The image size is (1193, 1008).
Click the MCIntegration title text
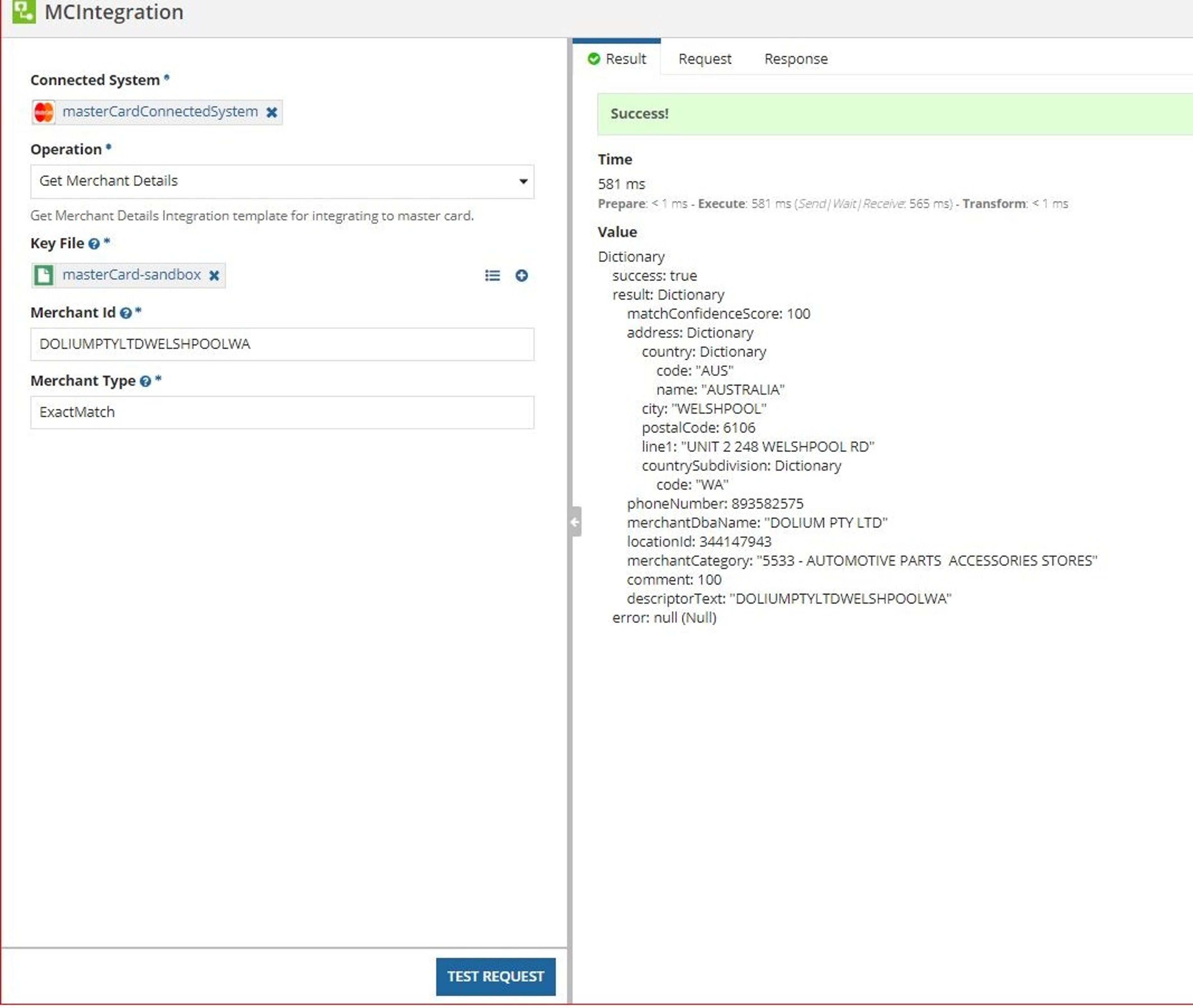(x=114, y=11)
